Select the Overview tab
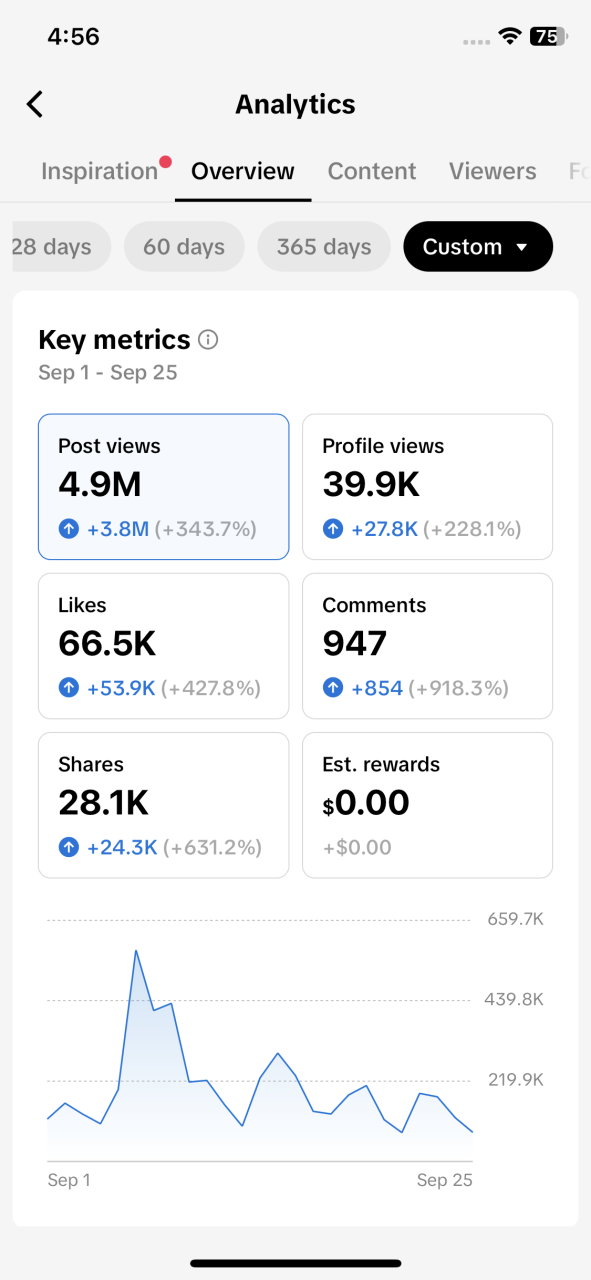 [x=243, y=171]
